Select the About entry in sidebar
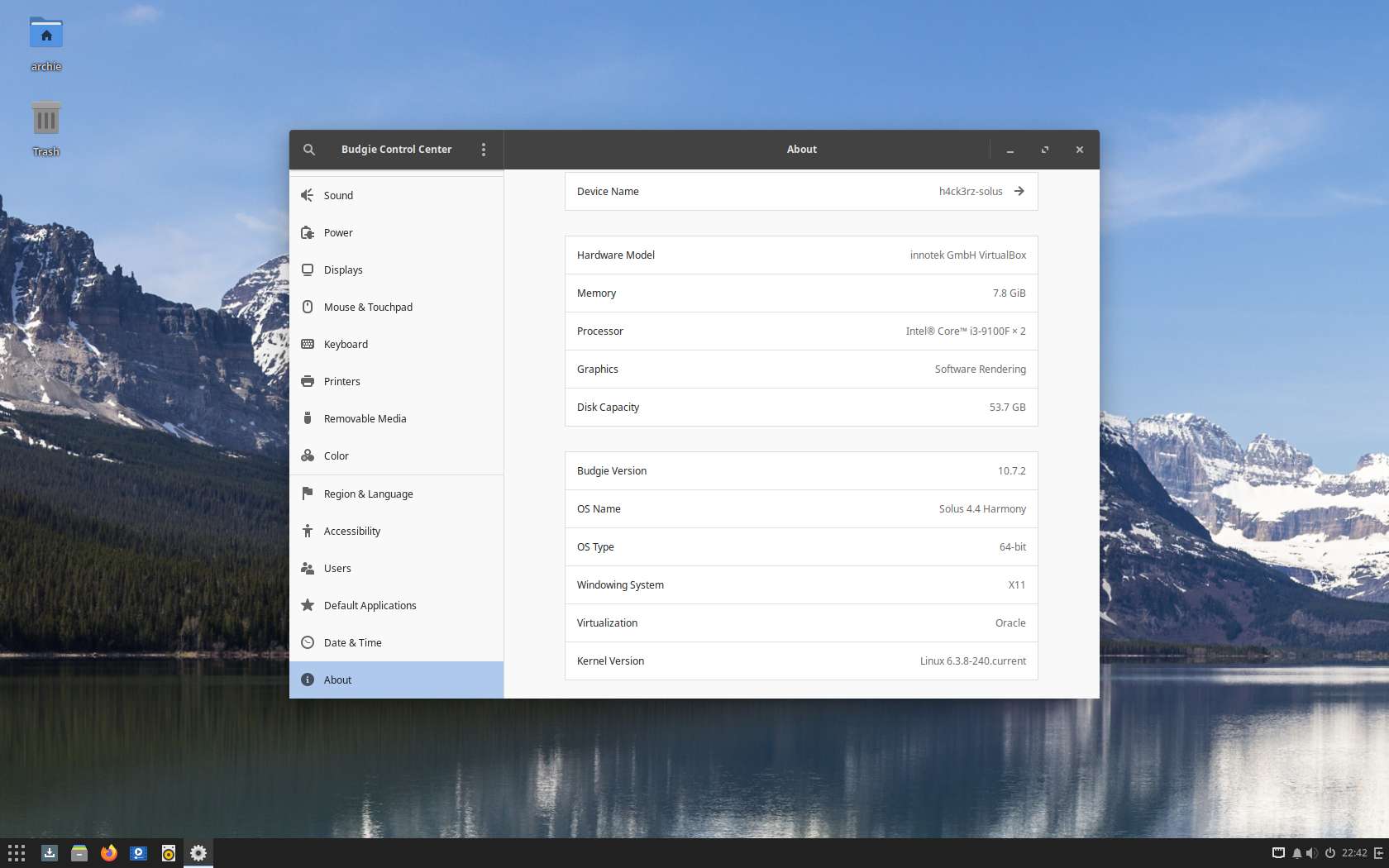 pyautogui.click(x=396, y=680)
